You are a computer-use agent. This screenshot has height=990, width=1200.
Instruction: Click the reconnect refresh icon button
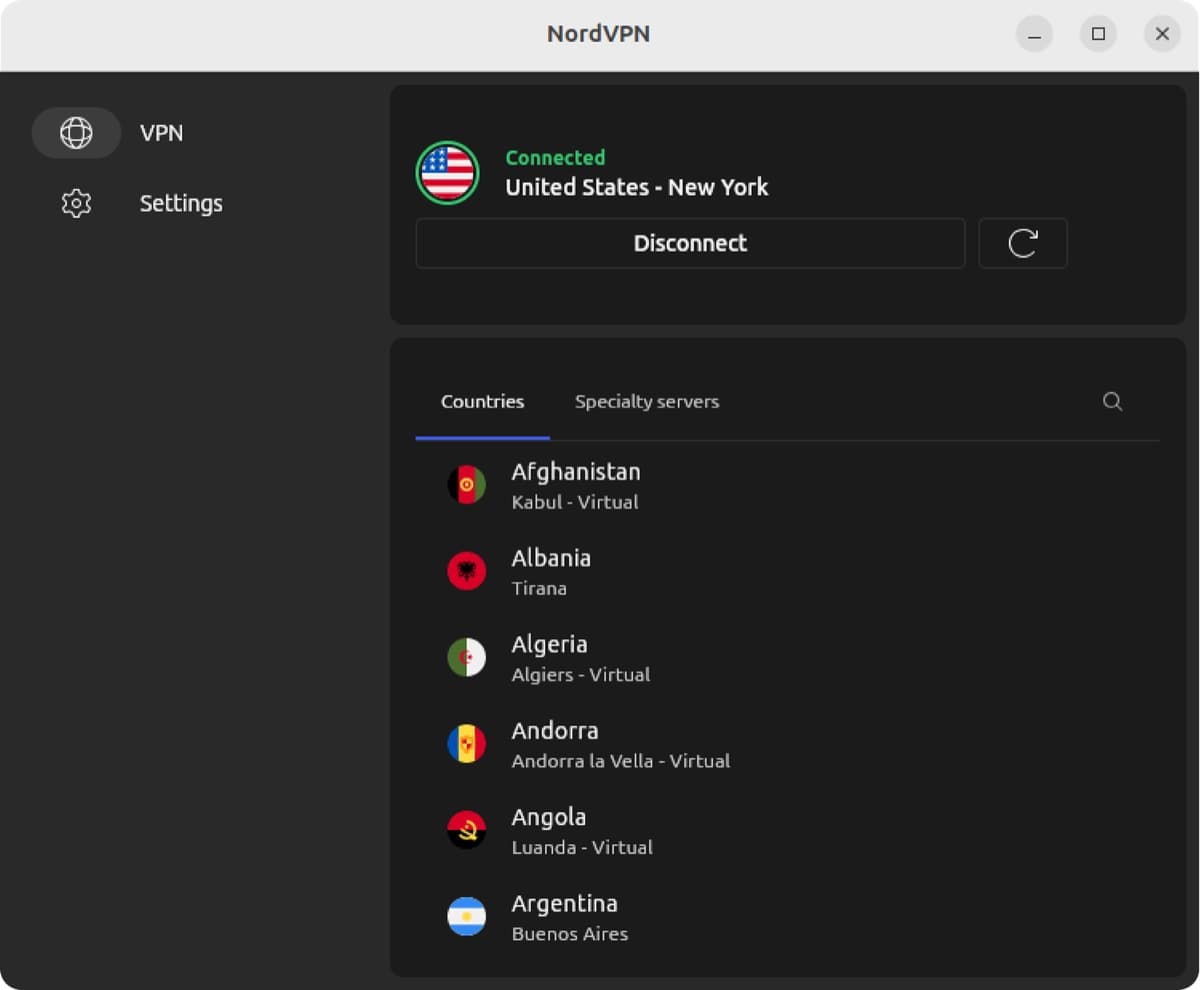[x=1023, y=243]
